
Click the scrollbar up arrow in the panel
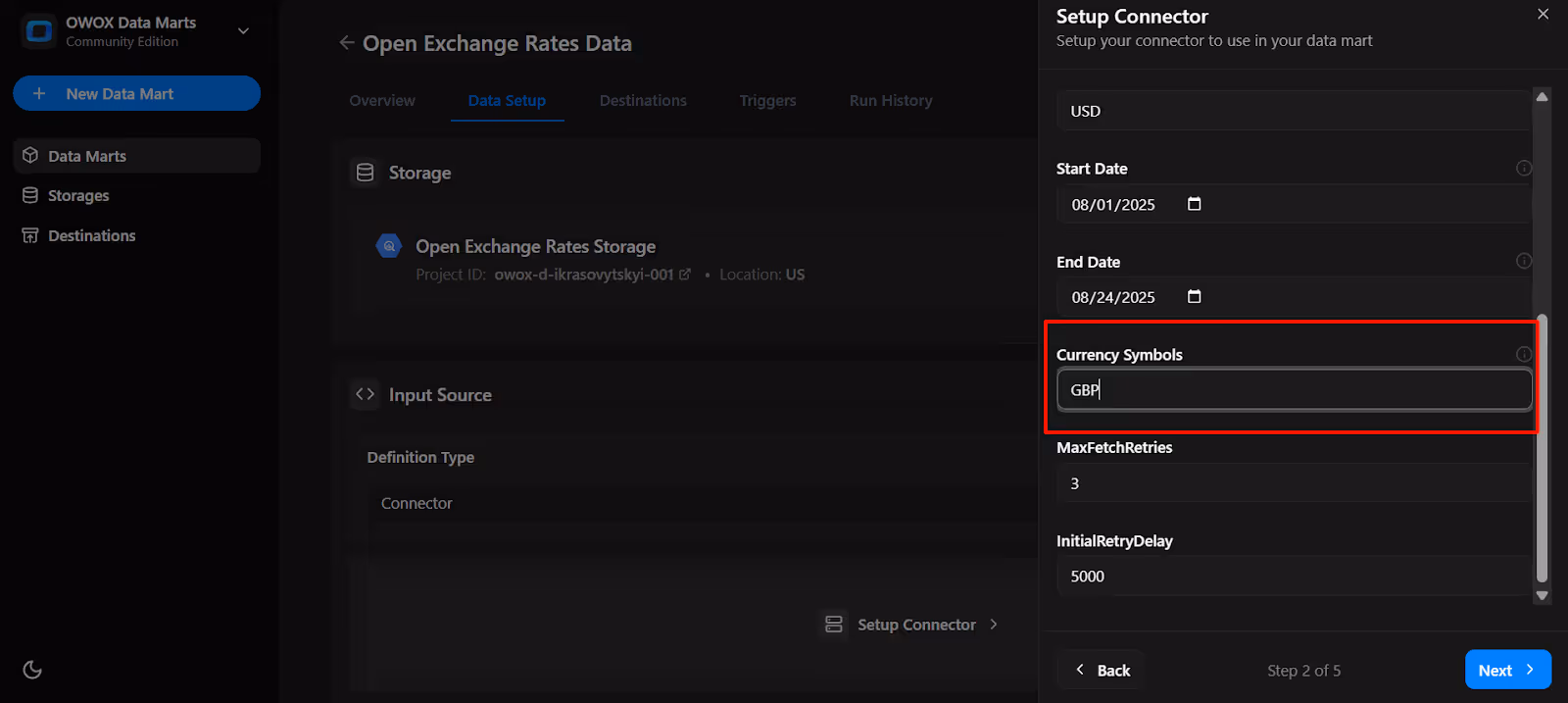point(1542,97)
